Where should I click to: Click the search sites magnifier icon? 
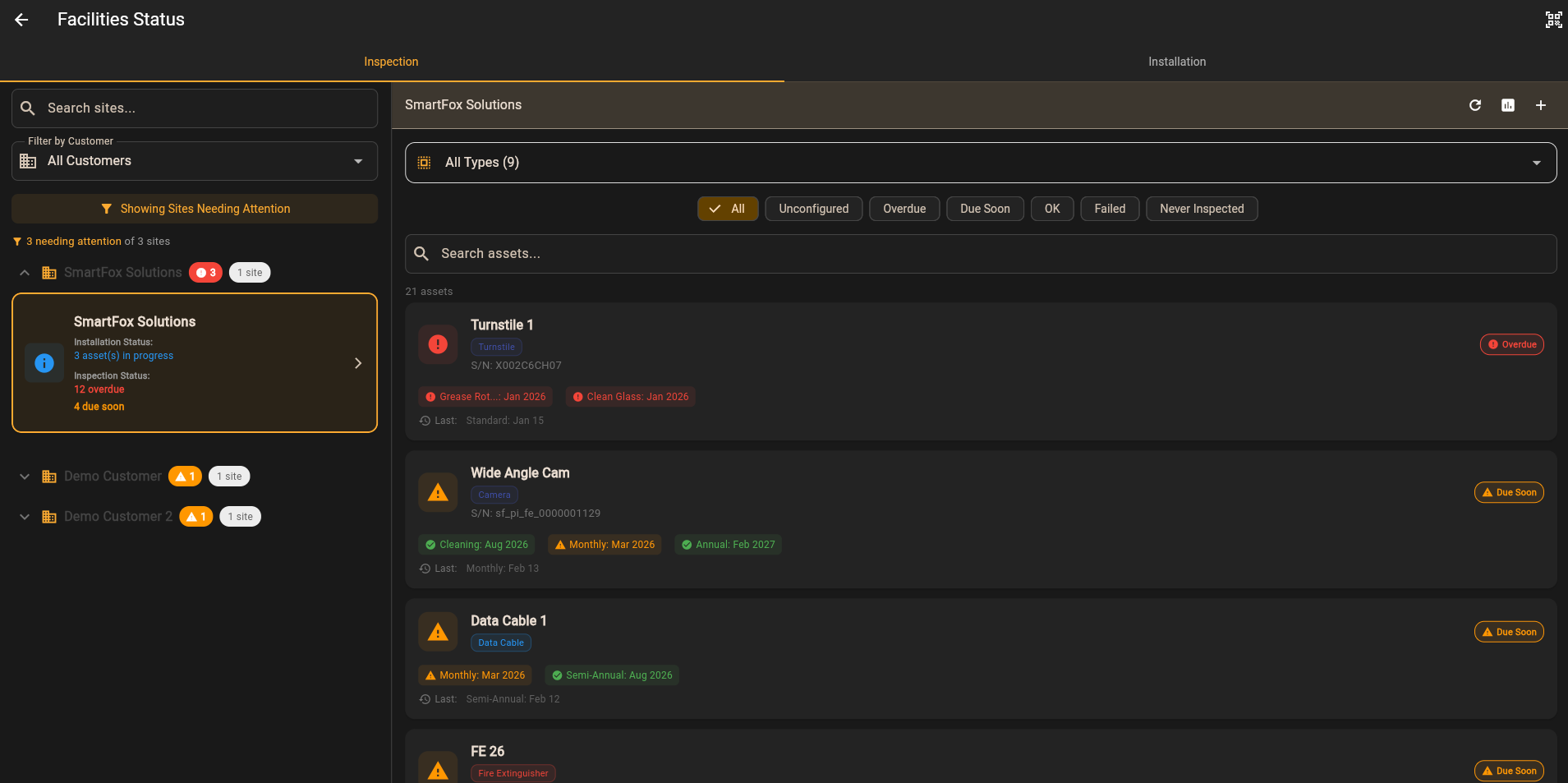[28, 108]
